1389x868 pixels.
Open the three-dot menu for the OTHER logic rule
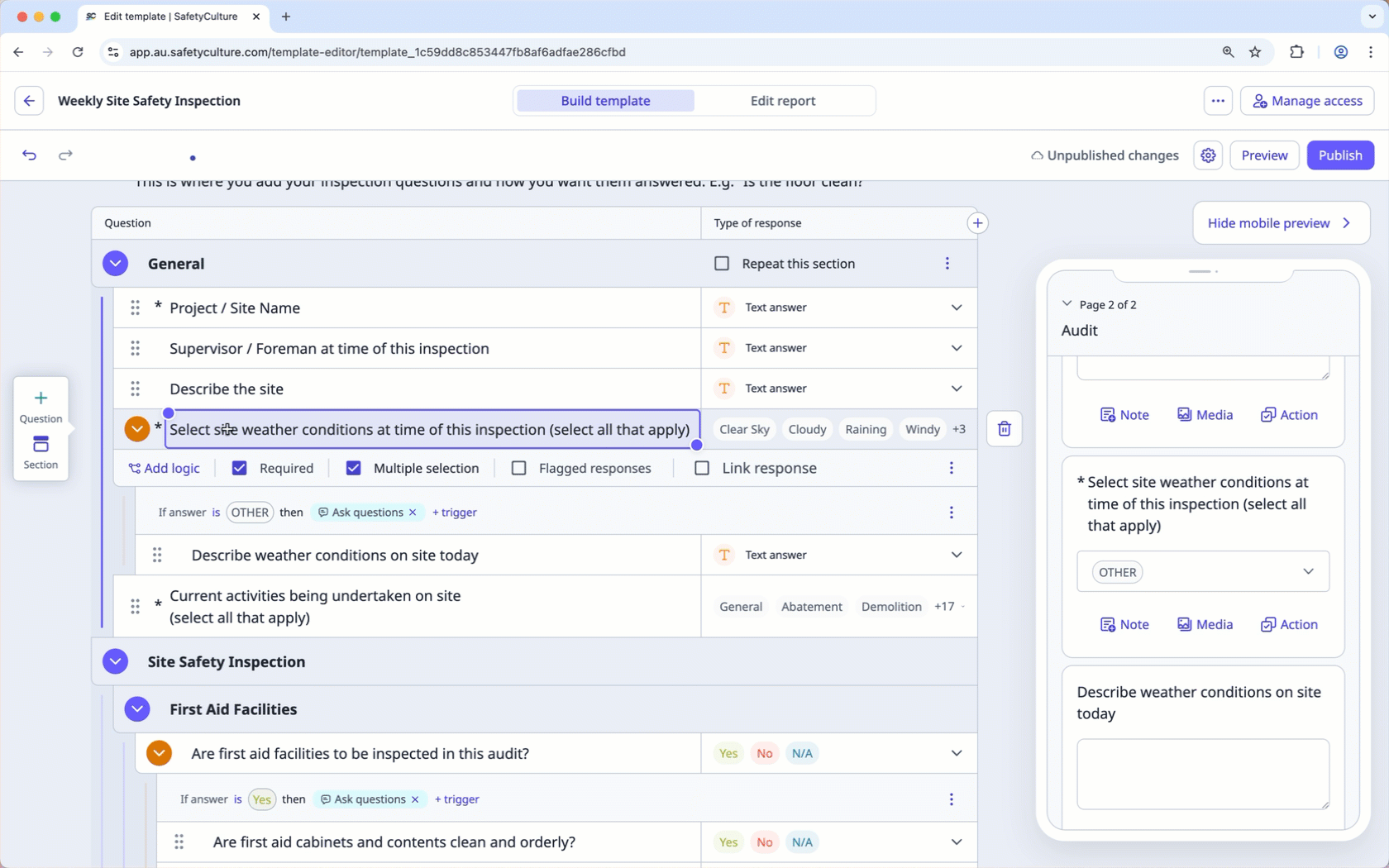[952, 513]
